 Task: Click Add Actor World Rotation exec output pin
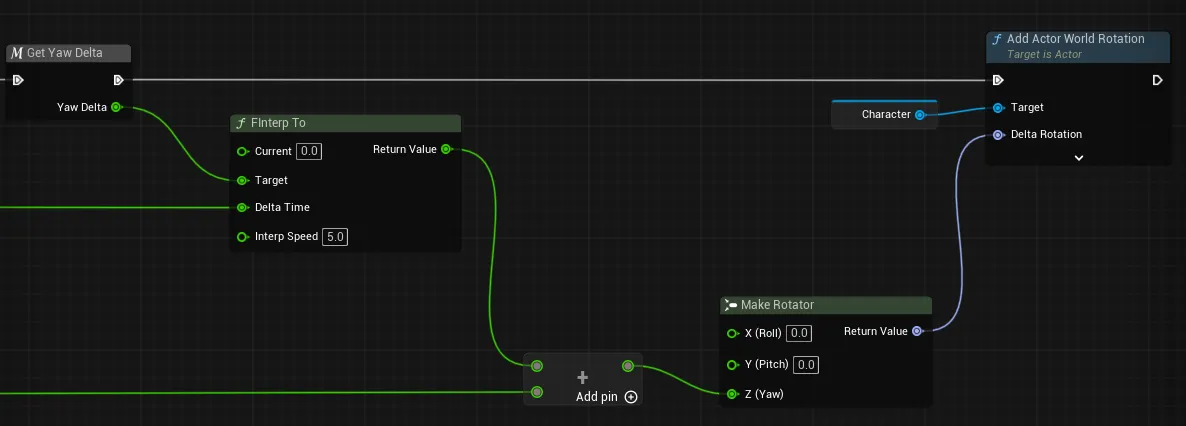pyautogui.click(x=1157, y=80)
